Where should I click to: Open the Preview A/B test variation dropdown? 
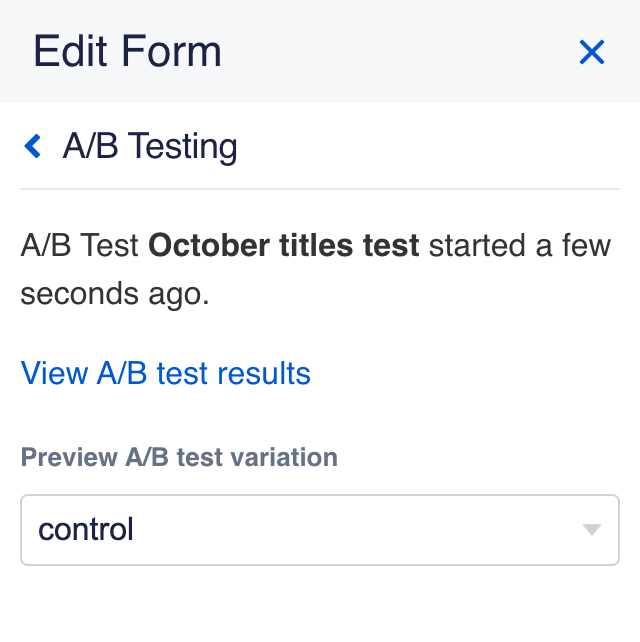point(319,529)
